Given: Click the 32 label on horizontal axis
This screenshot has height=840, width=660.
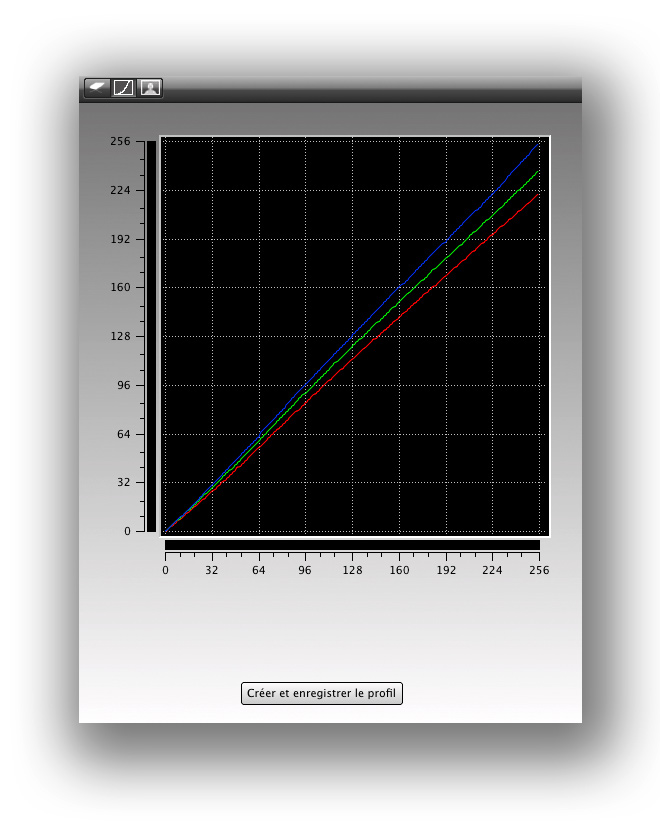Looking at the screenshot, I should pyautogui.click(x=212, y=570).
